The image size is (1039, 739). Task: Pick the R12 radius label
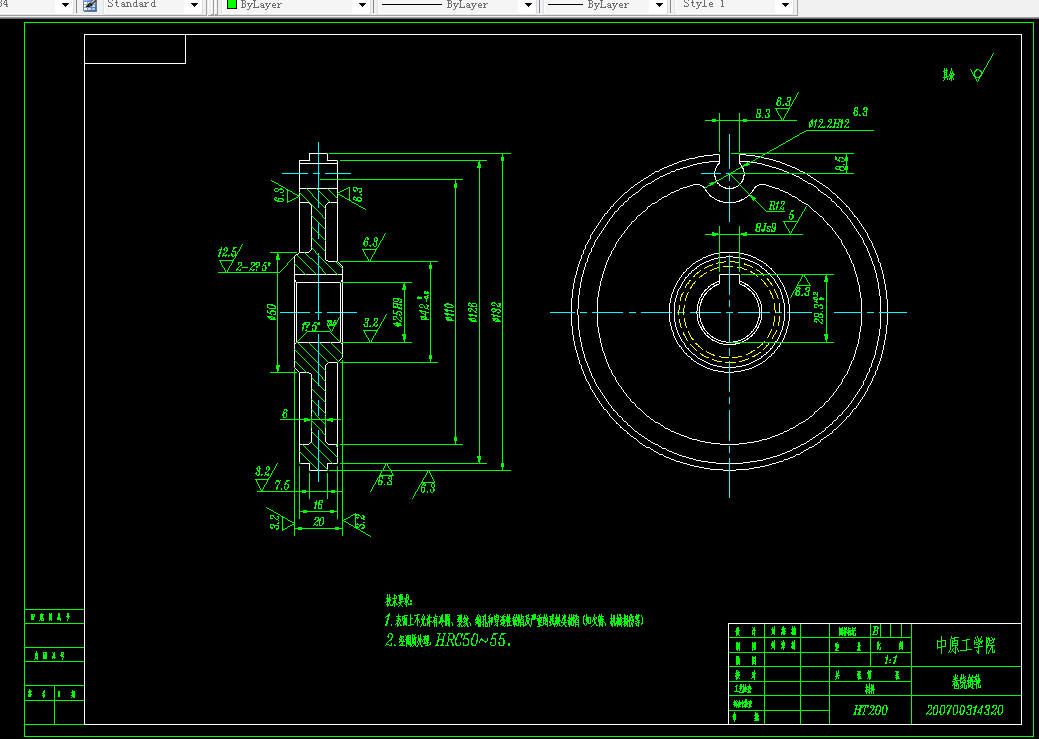(777, 206)
